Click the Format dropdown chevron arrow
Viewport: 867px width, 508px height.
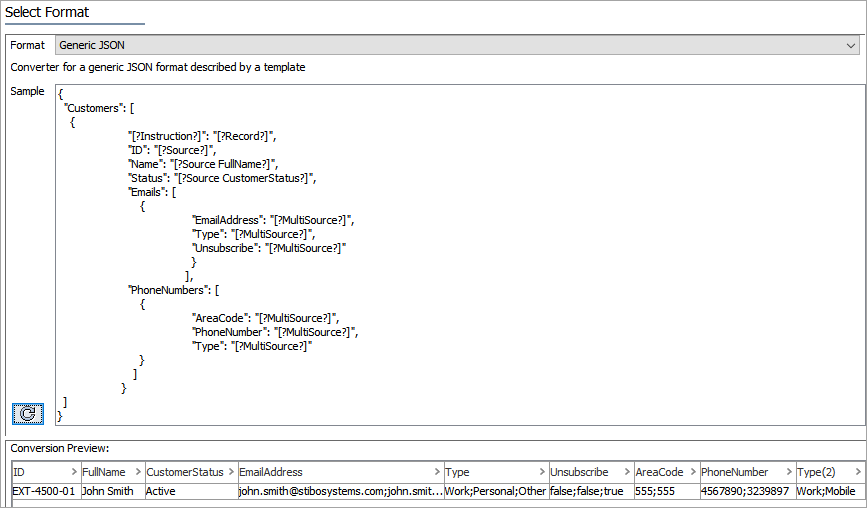(x=850, y=45)
